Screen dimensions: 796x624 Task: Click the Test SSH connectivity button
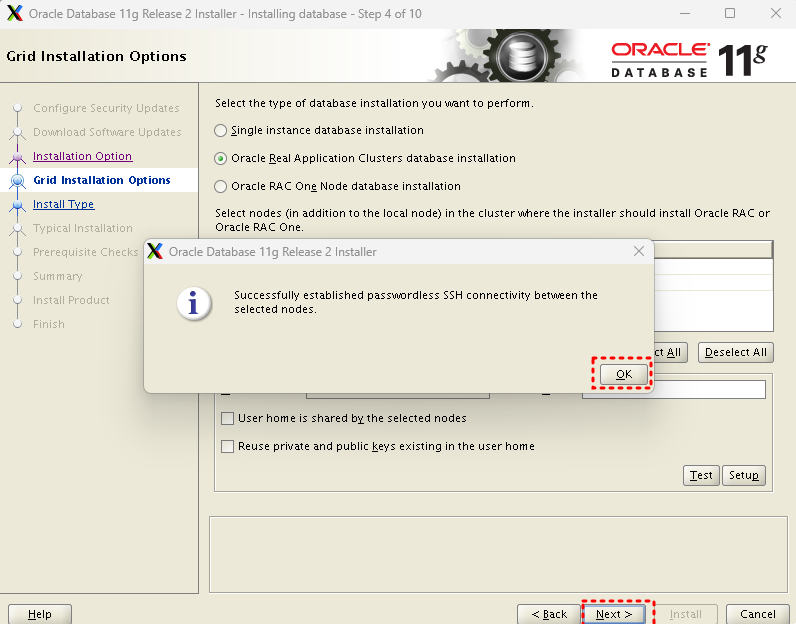[x=701, y=475]
